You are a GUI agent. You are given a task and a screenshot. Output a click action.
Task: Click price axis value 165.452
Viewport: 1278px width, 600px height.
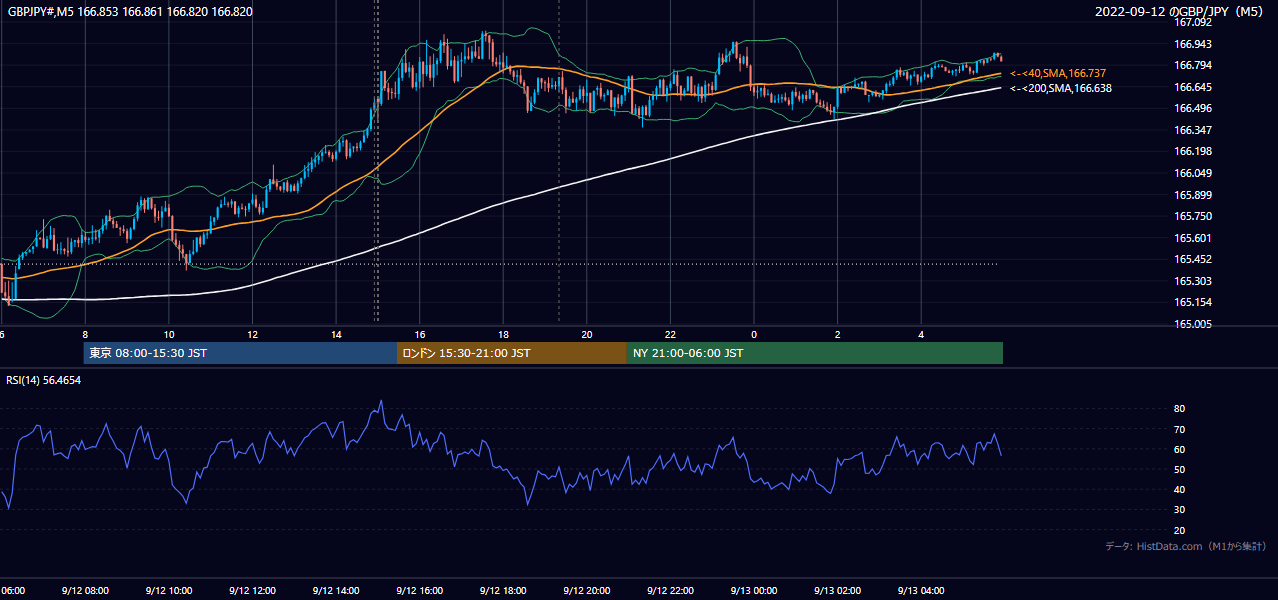click(1193, 259)
